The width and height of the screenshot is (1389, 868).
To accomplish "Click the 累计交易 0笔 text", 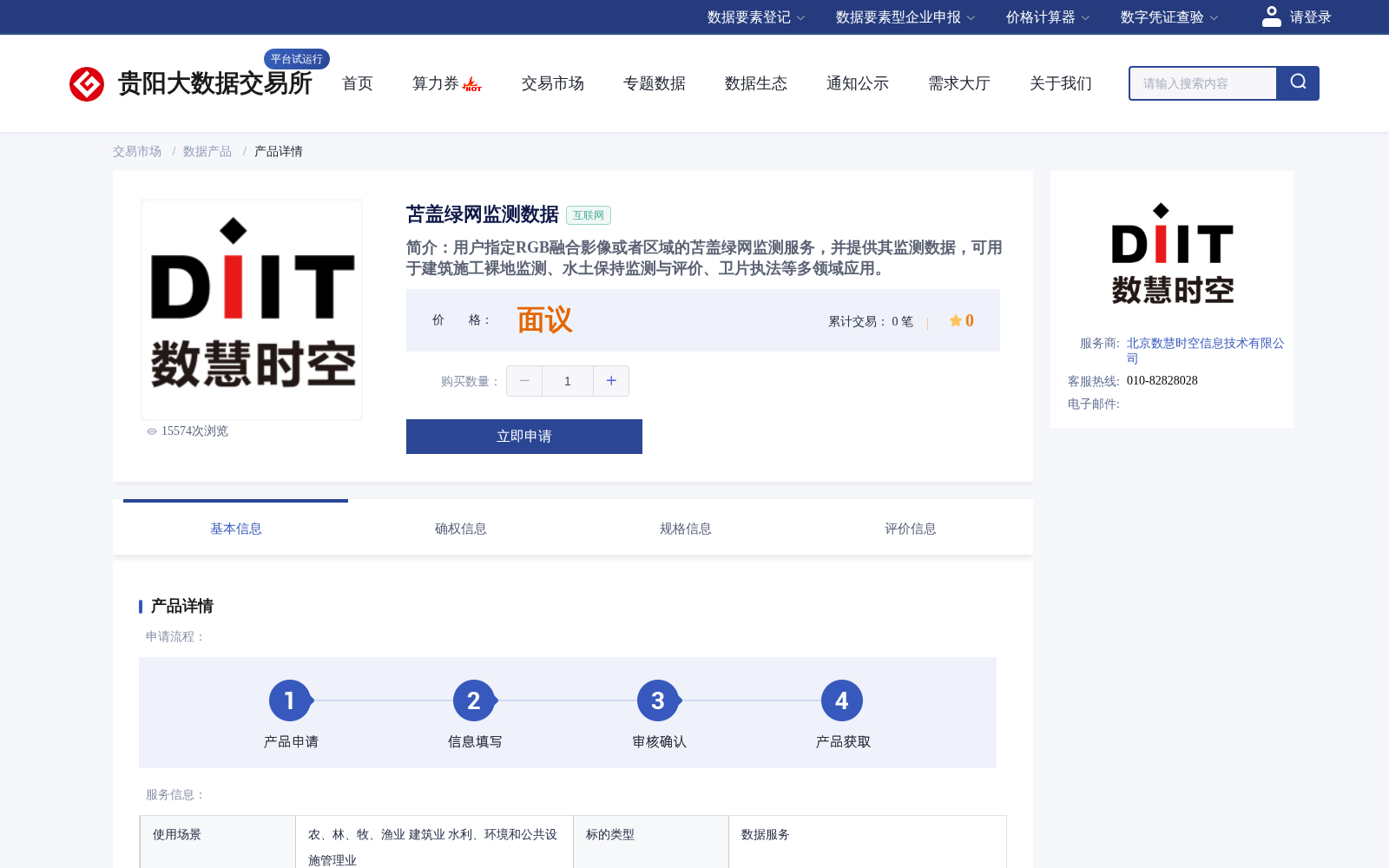I will tap(871, 321).
